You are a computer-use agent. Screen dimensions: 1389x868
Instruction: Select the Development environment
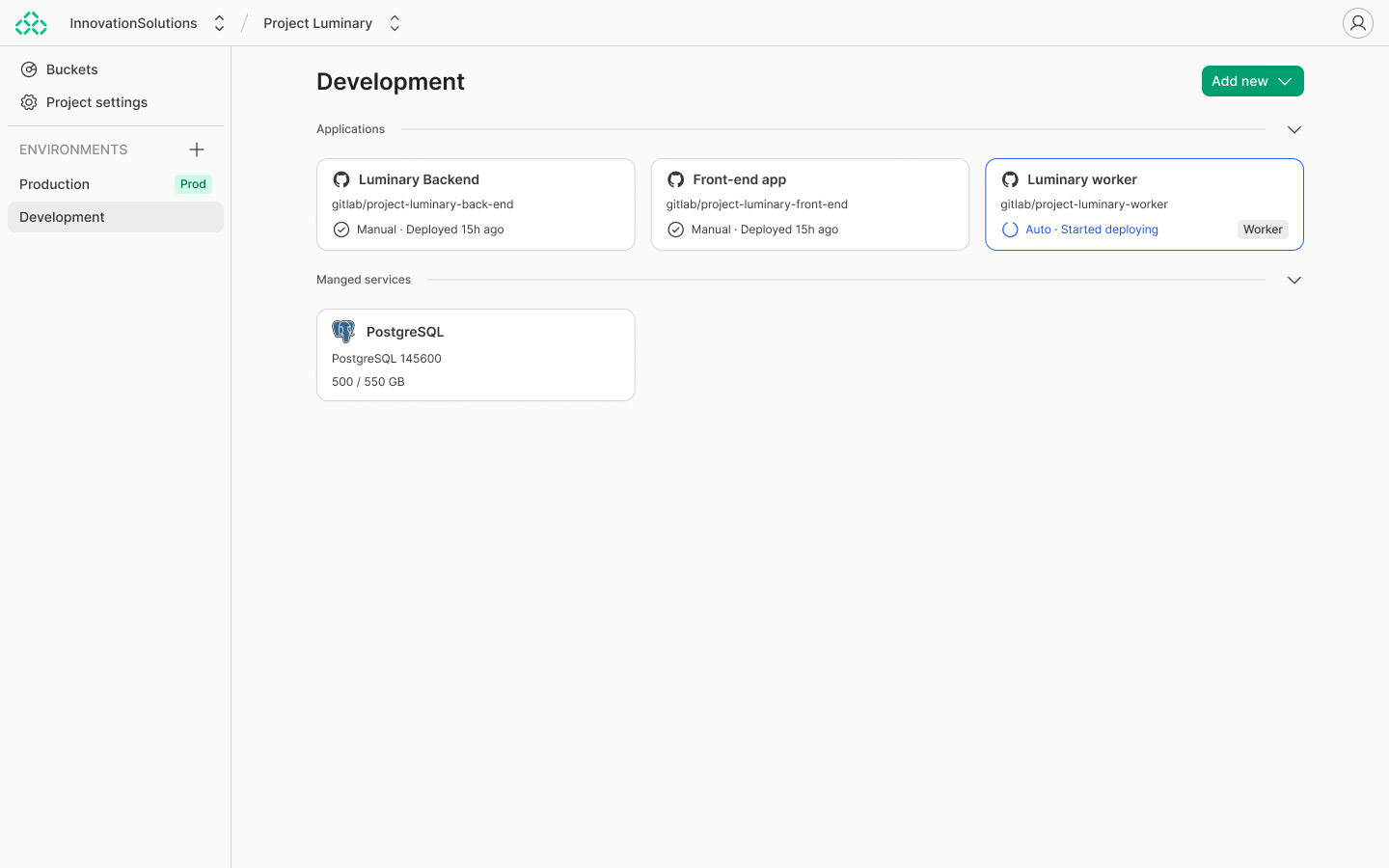pyautogui.click(x=116, y=217)
